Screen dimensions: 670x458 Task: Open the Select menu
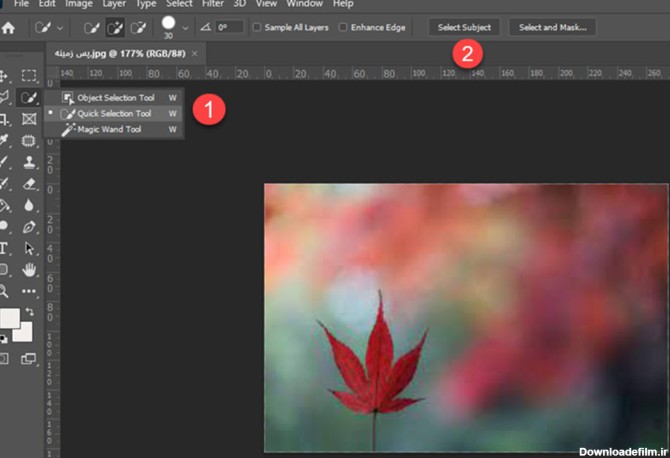pyautogui.click(x=179, y=4)
